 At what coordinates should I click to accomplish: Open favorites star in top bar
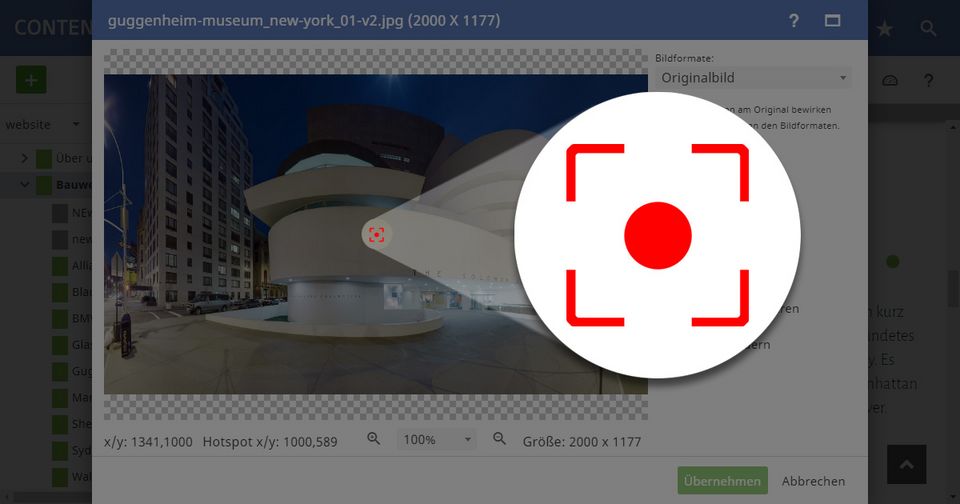pyautogui.click(x=885, y=29)
